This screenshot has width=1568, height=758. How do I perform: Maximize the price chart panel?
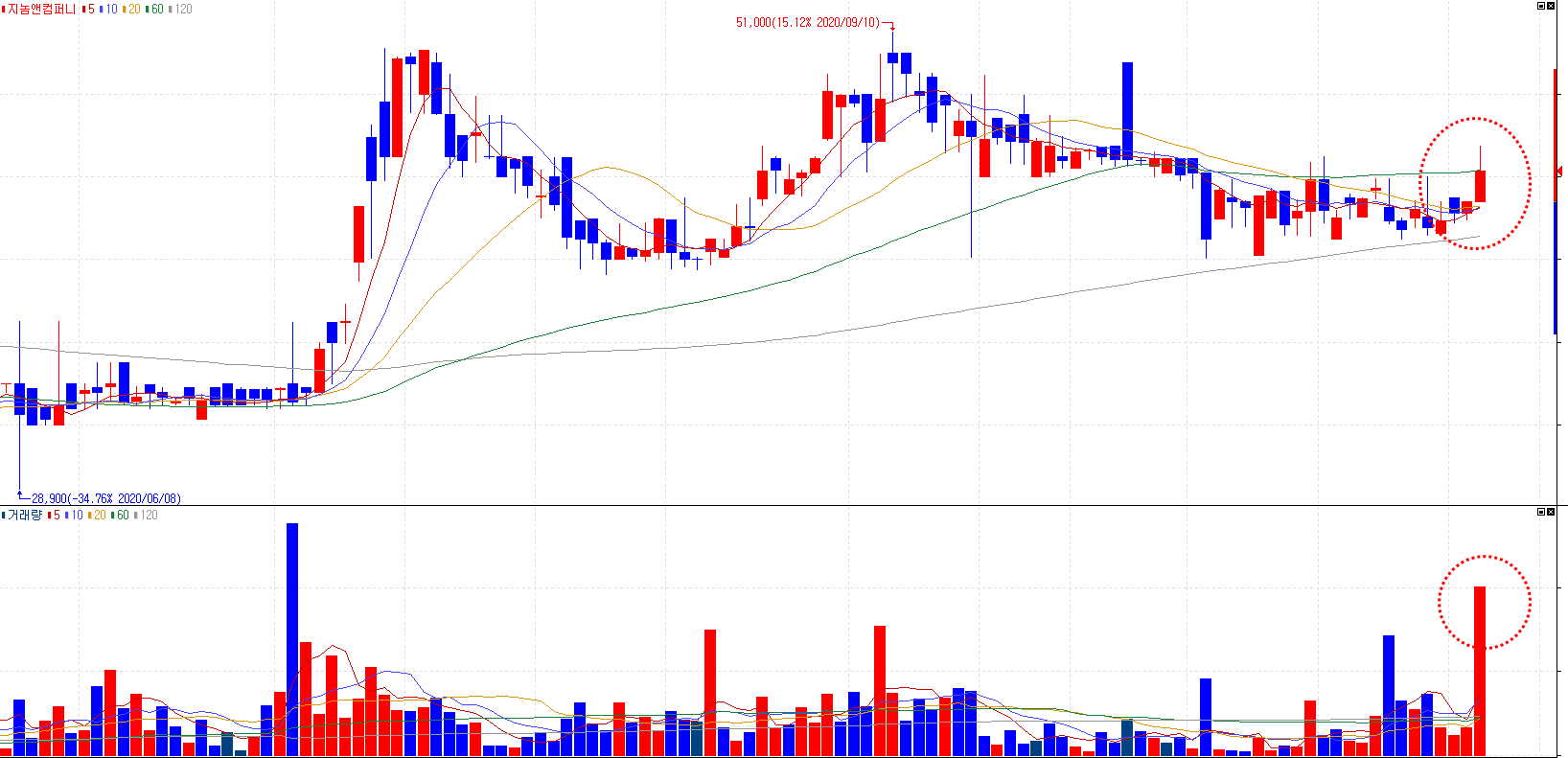click(1541, 6)
